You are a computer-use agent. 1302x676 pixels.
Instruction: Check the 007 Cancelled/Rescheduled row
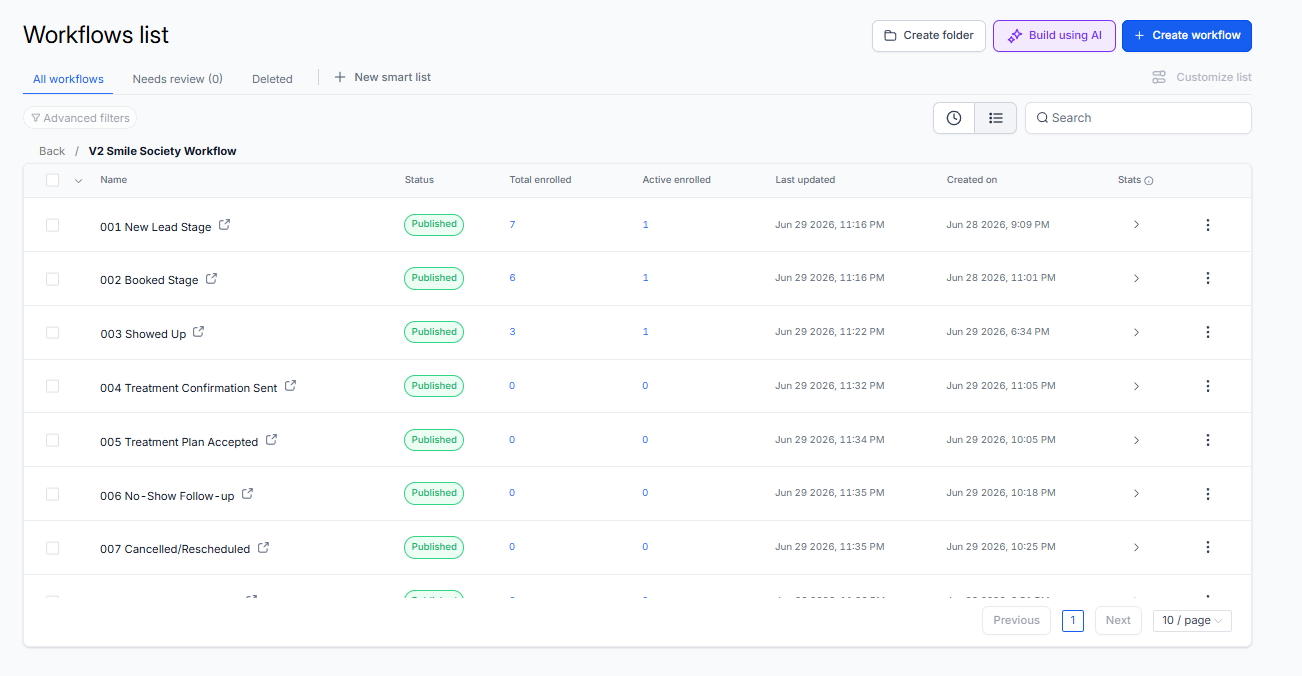click(52, 548)
